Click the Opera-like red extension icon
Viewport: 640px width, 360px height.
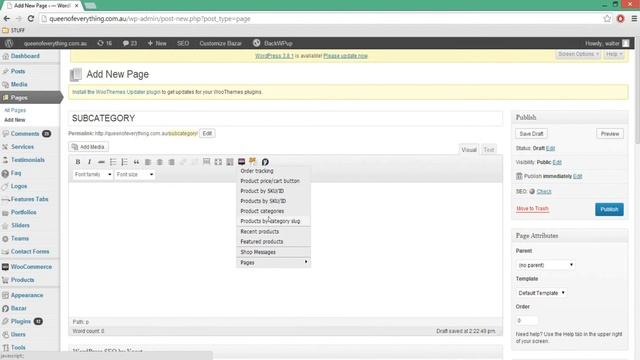pyautogui.click(x=620, y=18)
